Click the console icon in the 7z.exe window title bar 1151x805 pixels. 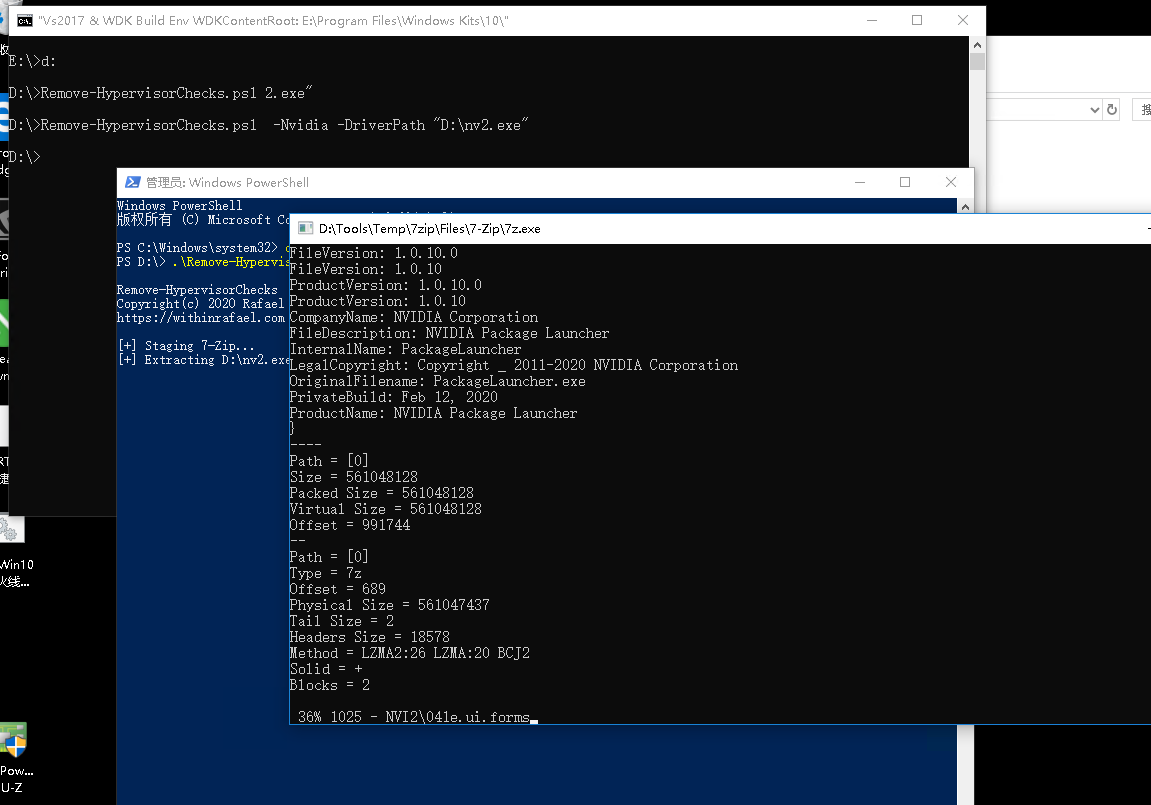(x=304, y=228)
